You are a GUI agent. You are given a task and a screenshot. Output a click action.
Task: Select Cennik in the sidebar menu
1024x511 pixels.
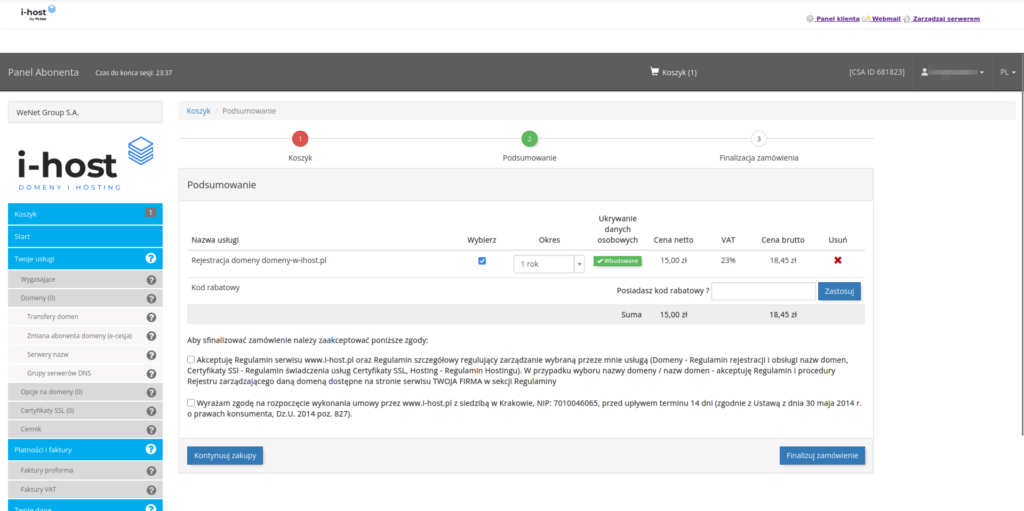tap(31, 429)
